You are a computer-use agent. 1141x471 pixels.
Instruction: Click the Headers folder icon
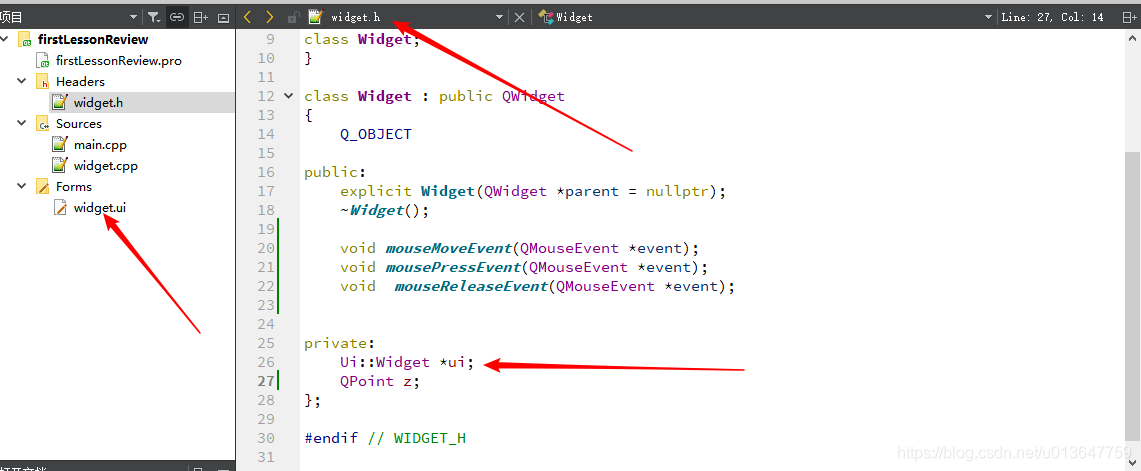[43, 82]
